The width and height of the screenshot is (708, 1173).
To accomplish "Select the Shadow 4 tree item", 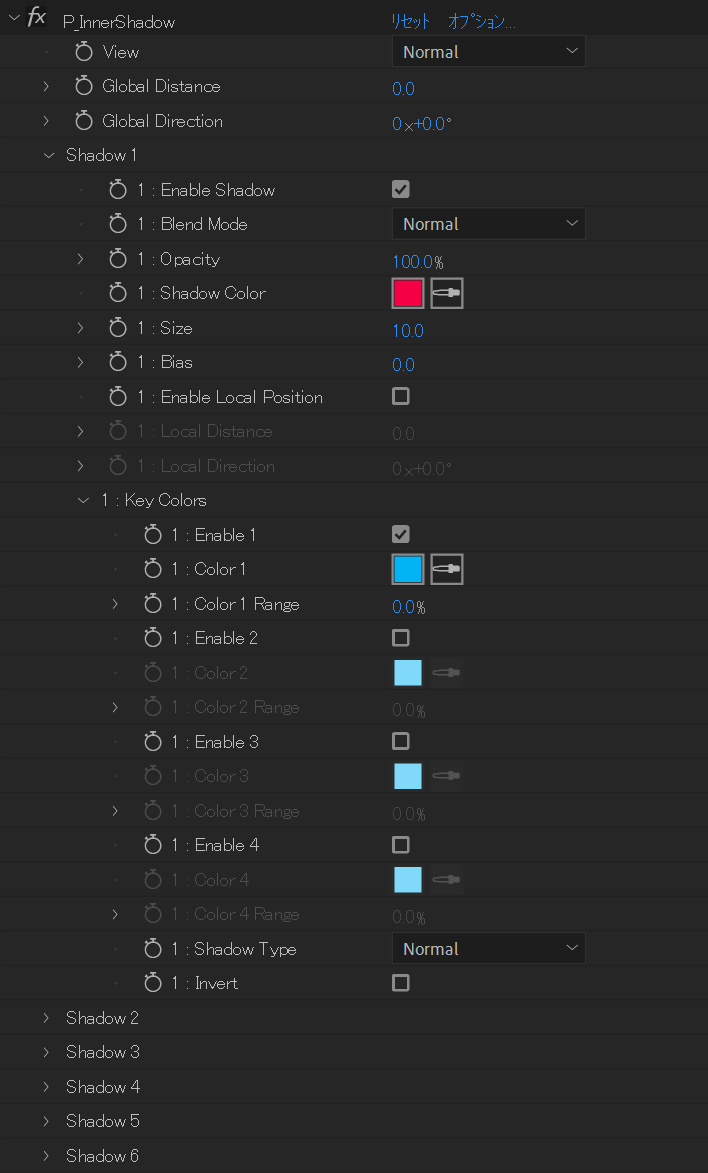I will click(103, 1086).
